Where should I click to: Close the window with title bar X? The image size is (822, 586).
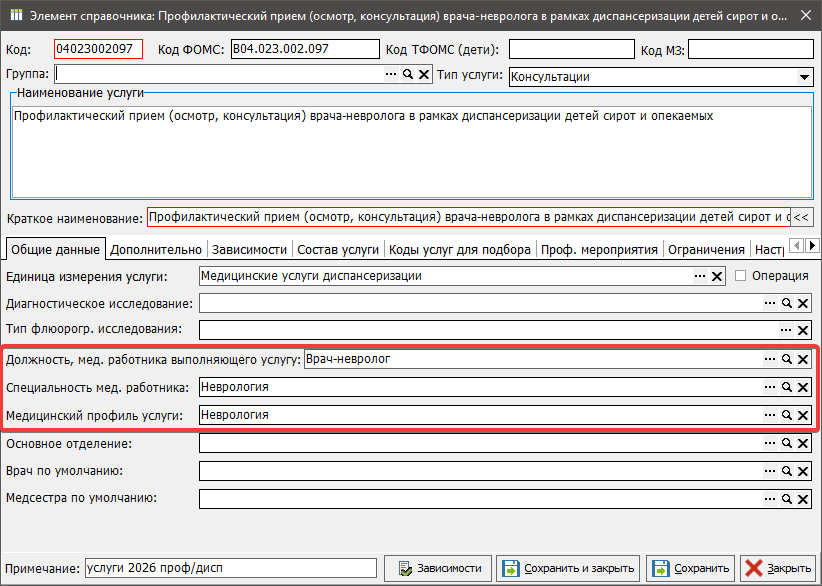(x=806, y=16)
